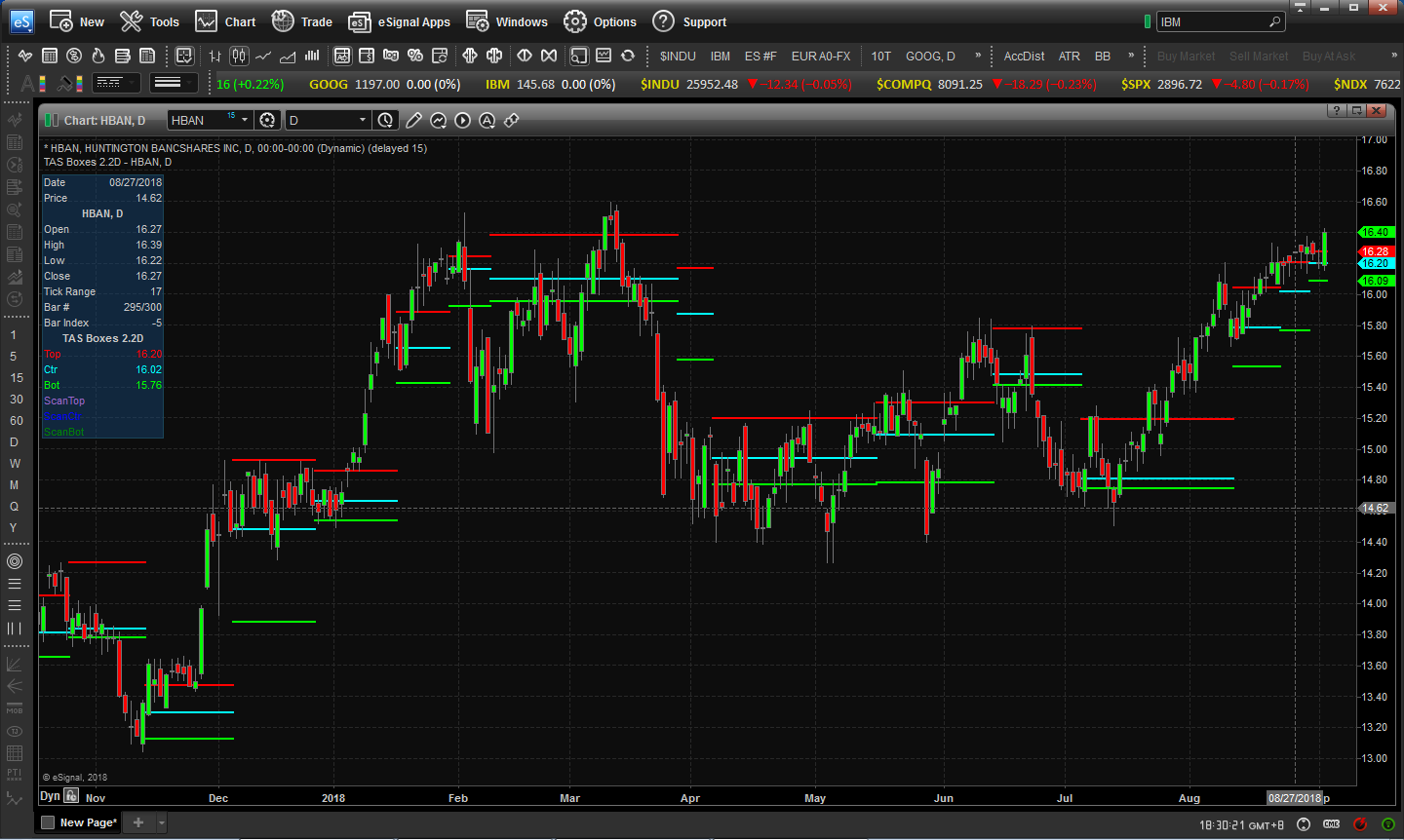Select the candlestick chart type icon
Viewport: 1404px width, 840px height.
click(239, 56)
